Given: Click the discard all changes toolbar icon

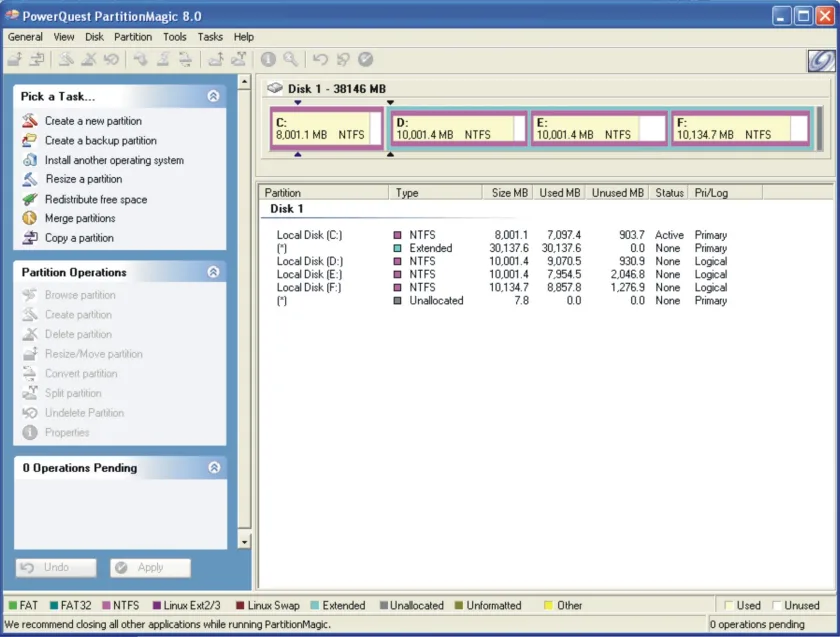Looking at the screenshot, I should [343, 59].
